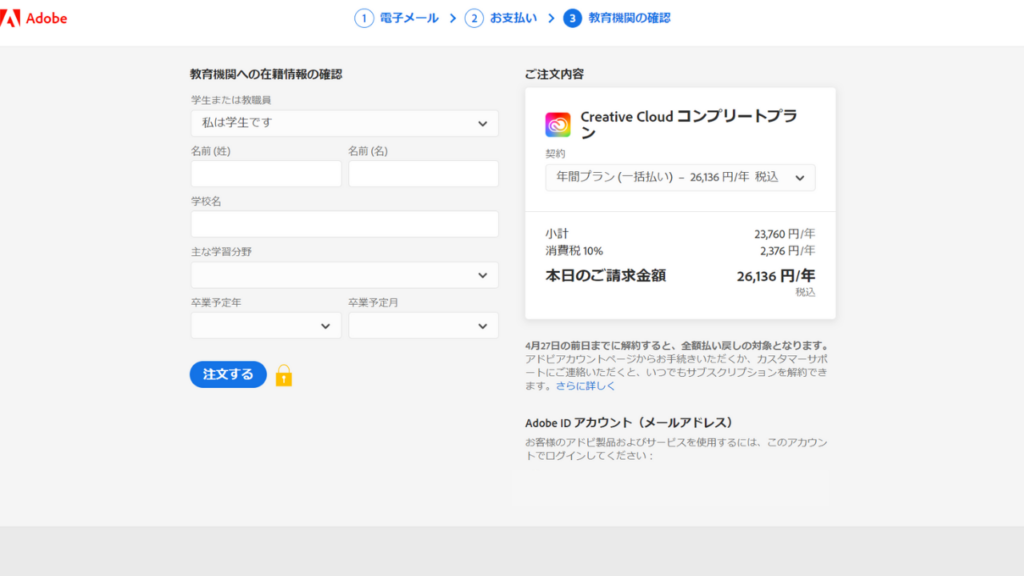
Task: Click the 本日のご請求金額 26,136 円/年 amount
Action: (x=776, y=276)
